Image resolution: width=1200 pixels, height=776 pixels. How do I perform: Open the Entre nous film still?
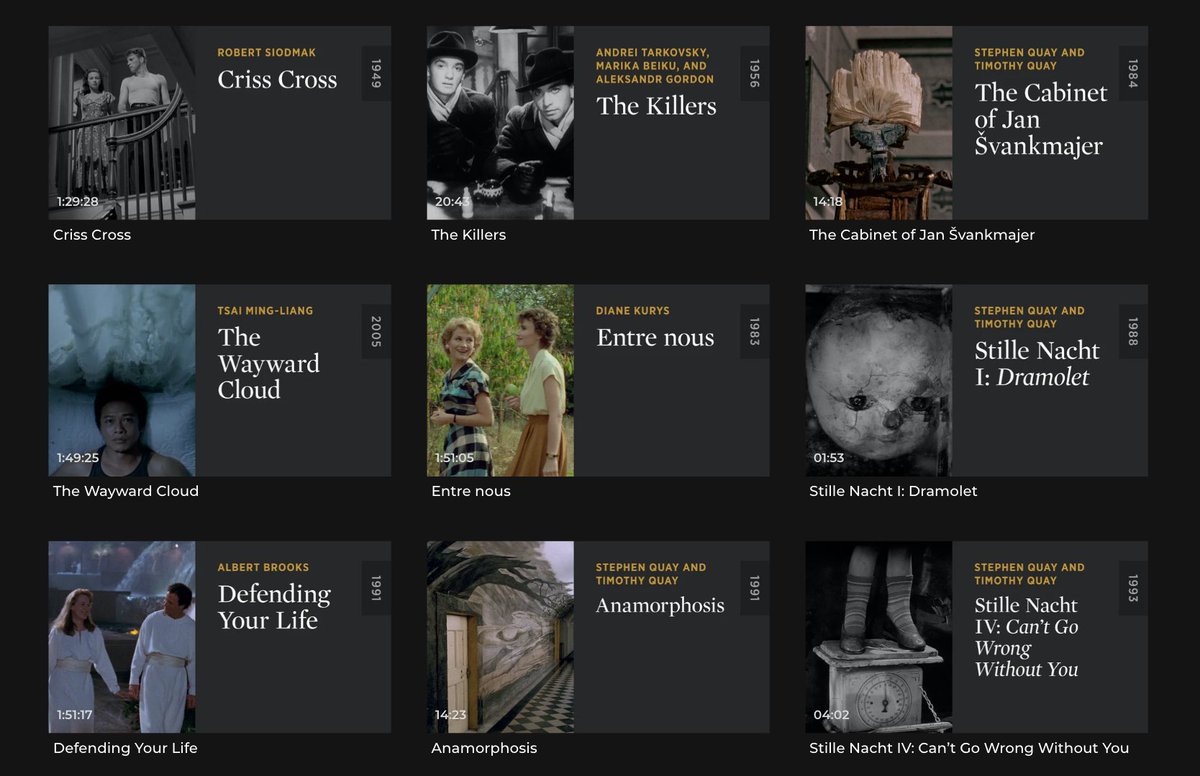pos(500,380)
